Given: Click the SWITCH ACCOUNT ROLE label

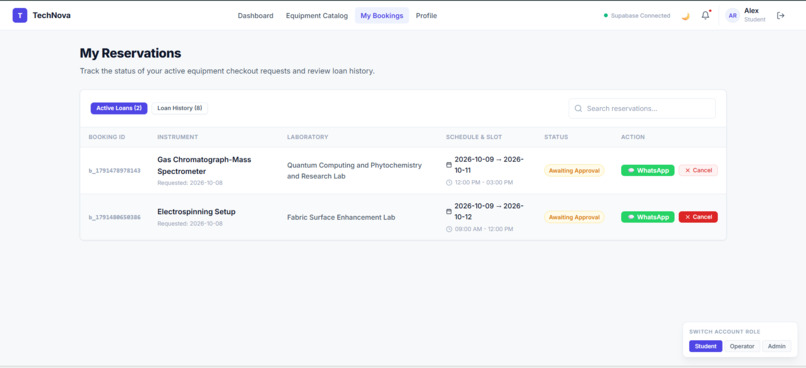Looking at the screenshot, I should coord(724,332).
